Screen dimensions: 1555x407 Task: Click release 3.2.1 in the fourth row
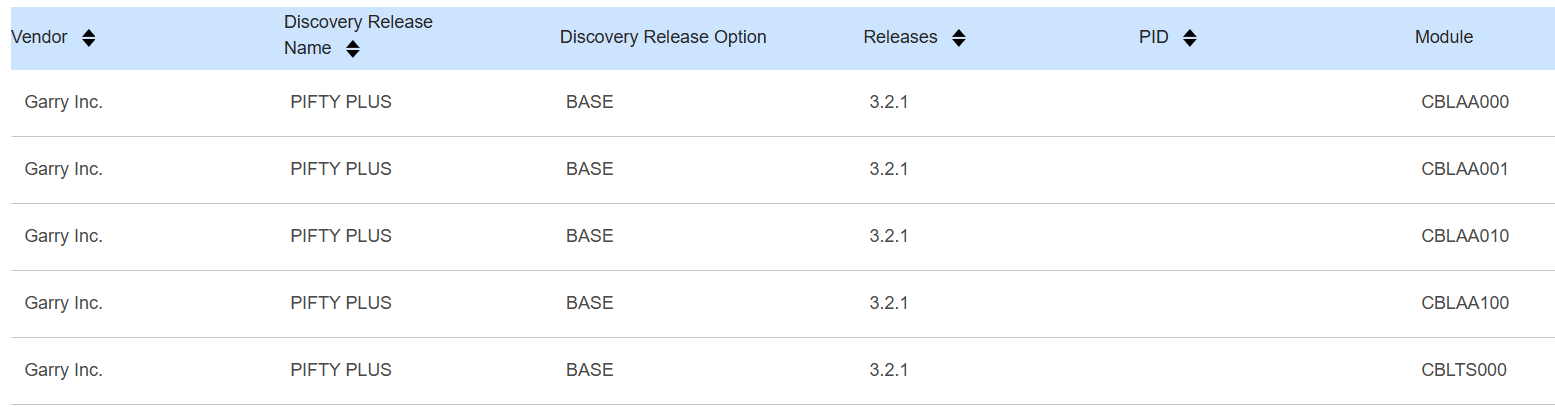[888, 303]
